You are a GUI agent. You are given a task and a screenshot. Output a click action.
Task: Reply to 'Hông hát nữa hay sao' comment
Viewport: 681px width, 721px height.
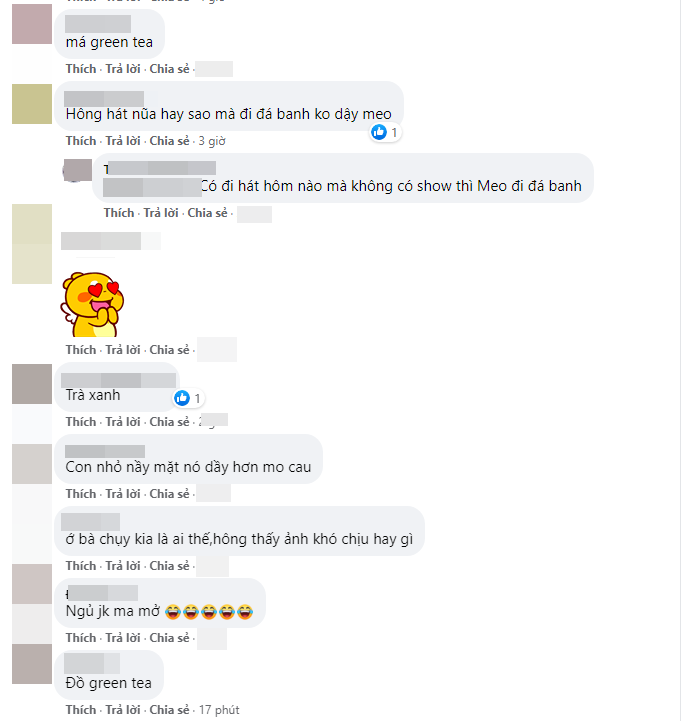tap(123, 141)
